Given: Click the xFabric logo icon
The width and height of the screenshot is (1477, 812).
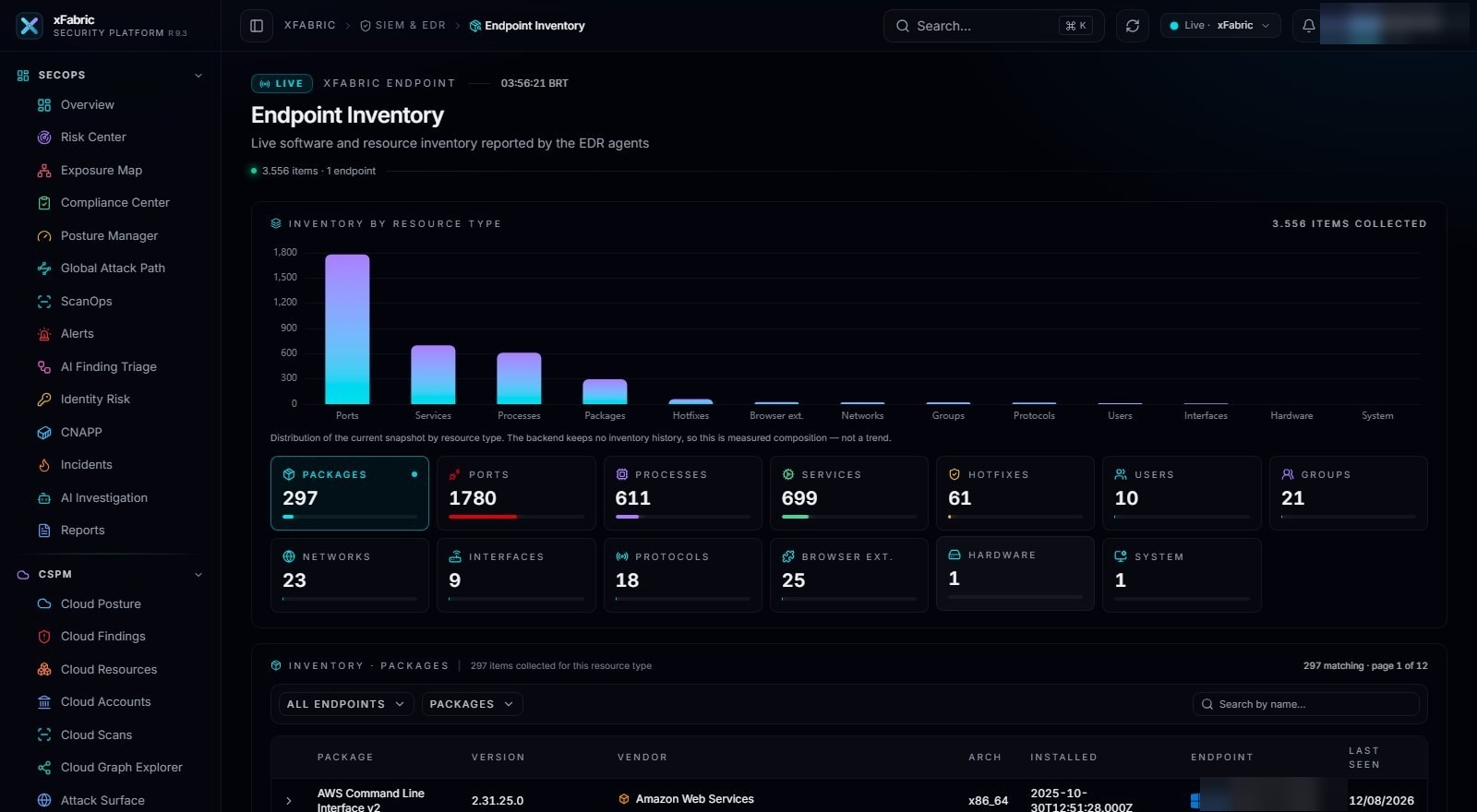Looking at the screenshot, I should tap(30, 26).
